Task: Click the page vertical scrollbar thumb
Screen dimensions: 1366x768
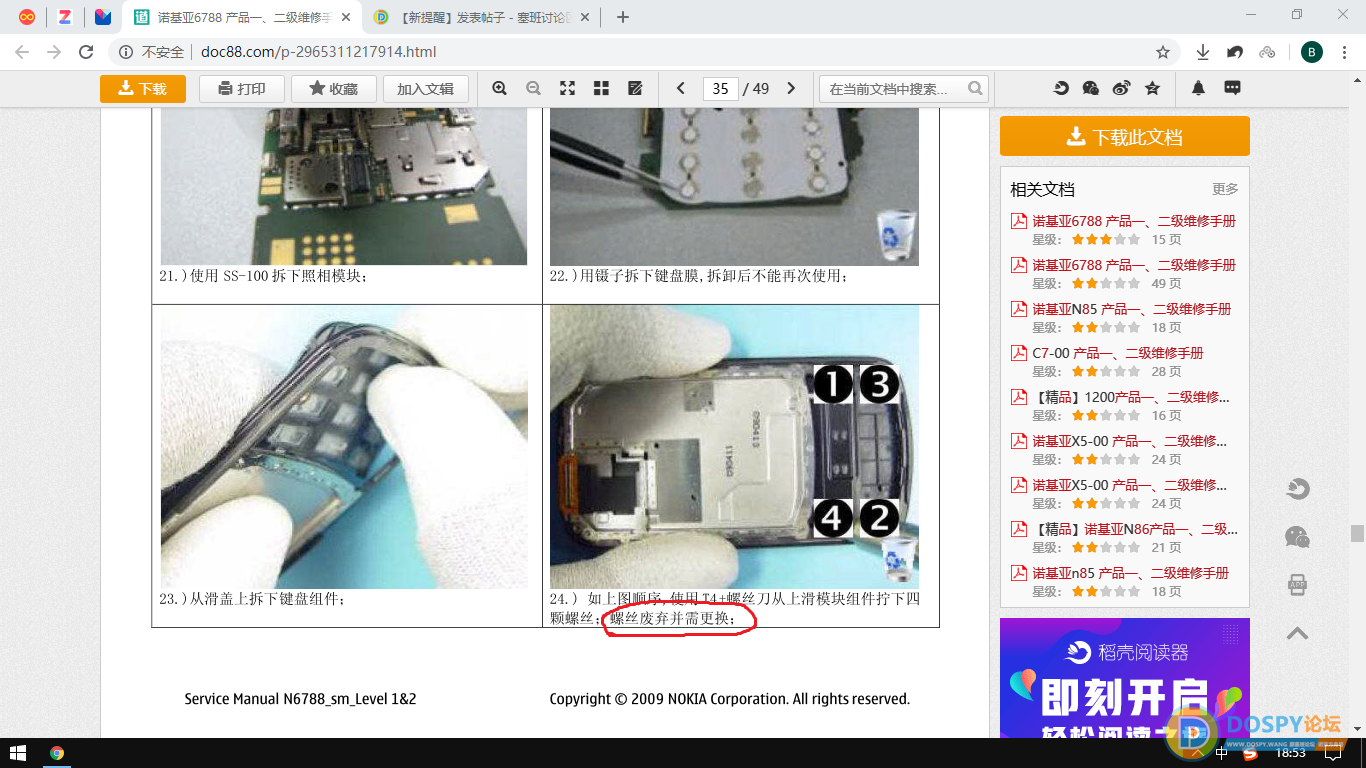Action: coord(1357,533)
